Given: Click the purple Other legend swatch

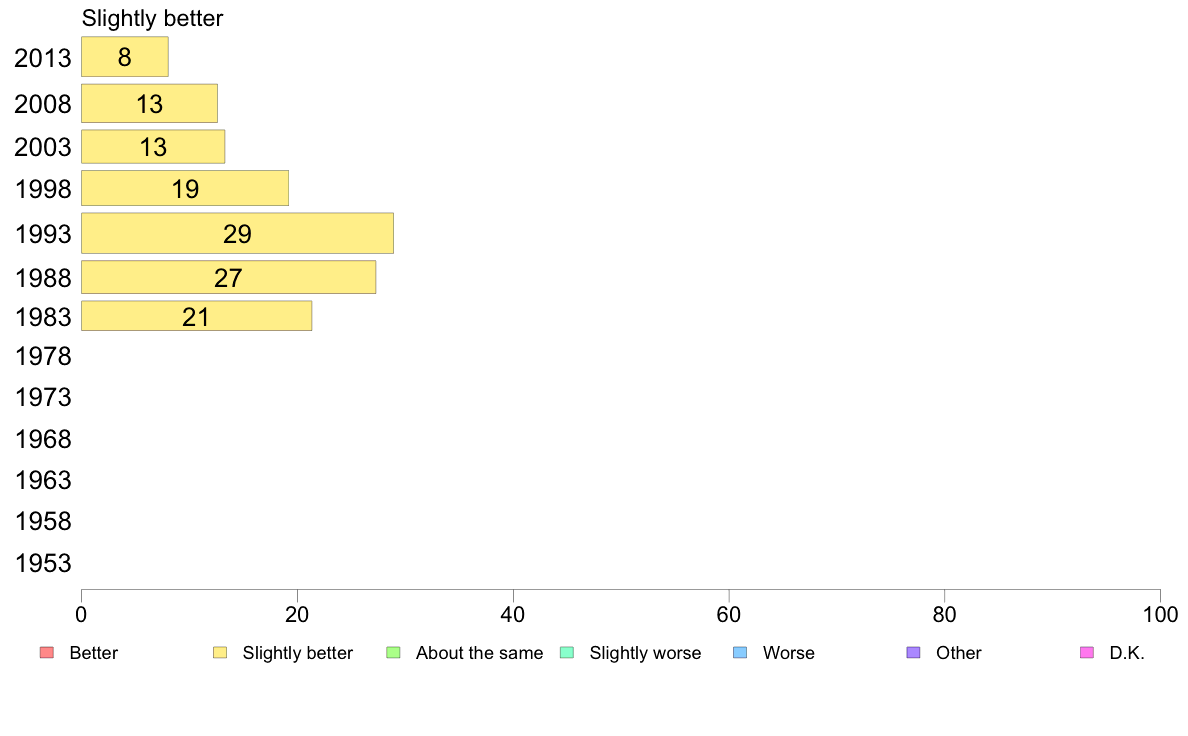Looking at the screenshot, I should (x=914, y=653).
